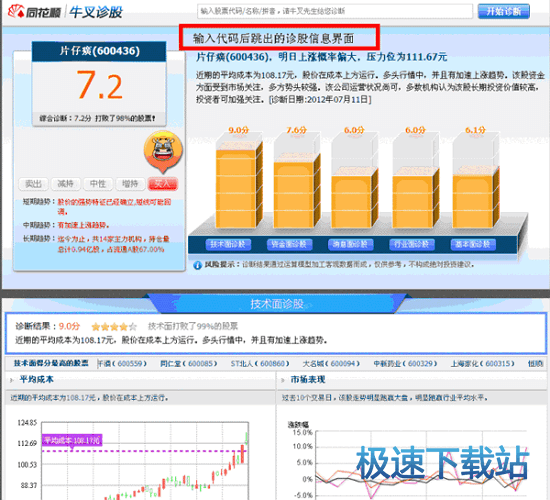Open the 技术面诊股 section header

[277, 304]
